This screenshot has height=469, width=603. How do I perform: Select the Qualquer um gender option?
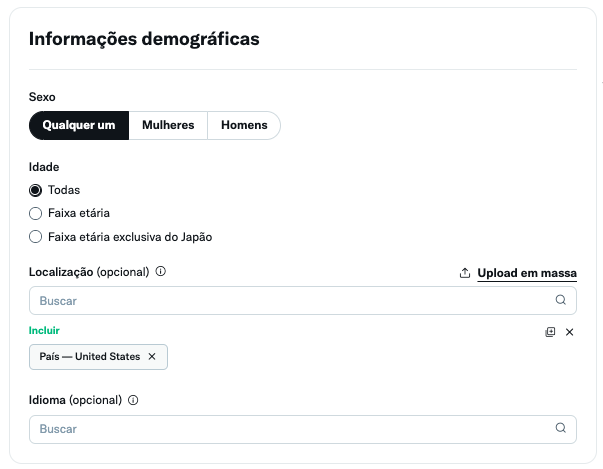[79, 125]
